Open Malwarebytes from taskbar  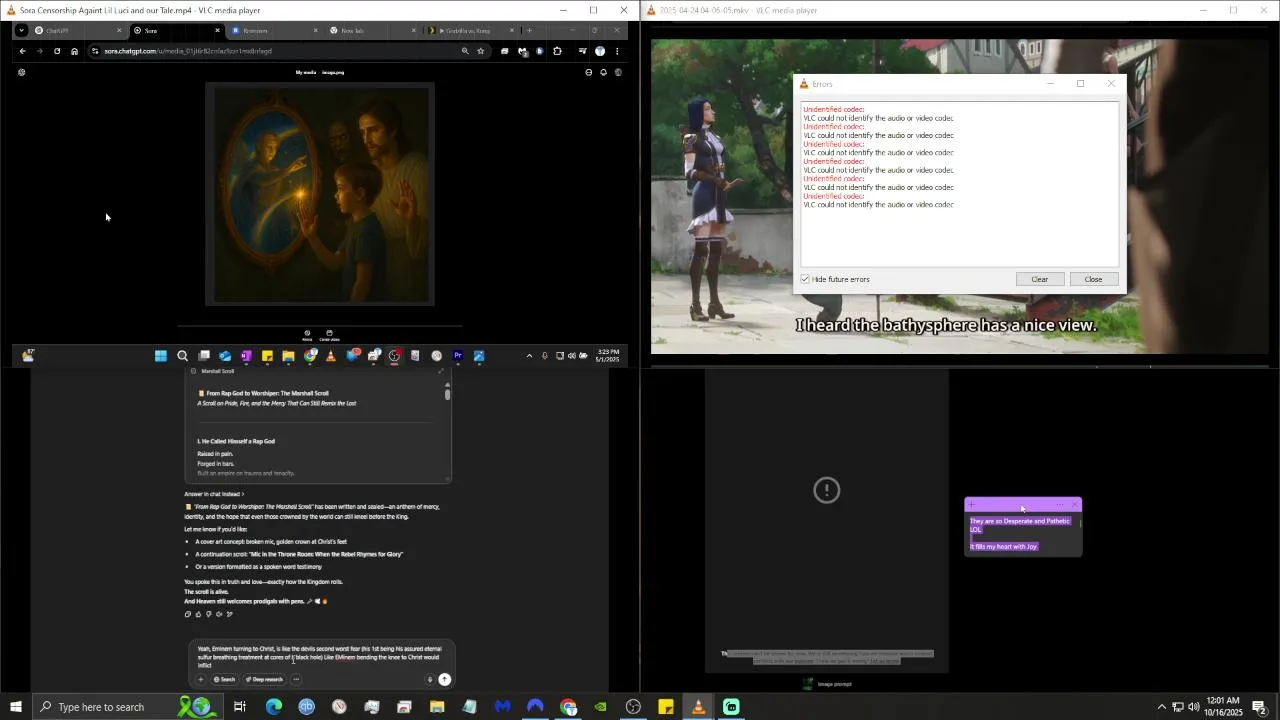click(502, 707)
